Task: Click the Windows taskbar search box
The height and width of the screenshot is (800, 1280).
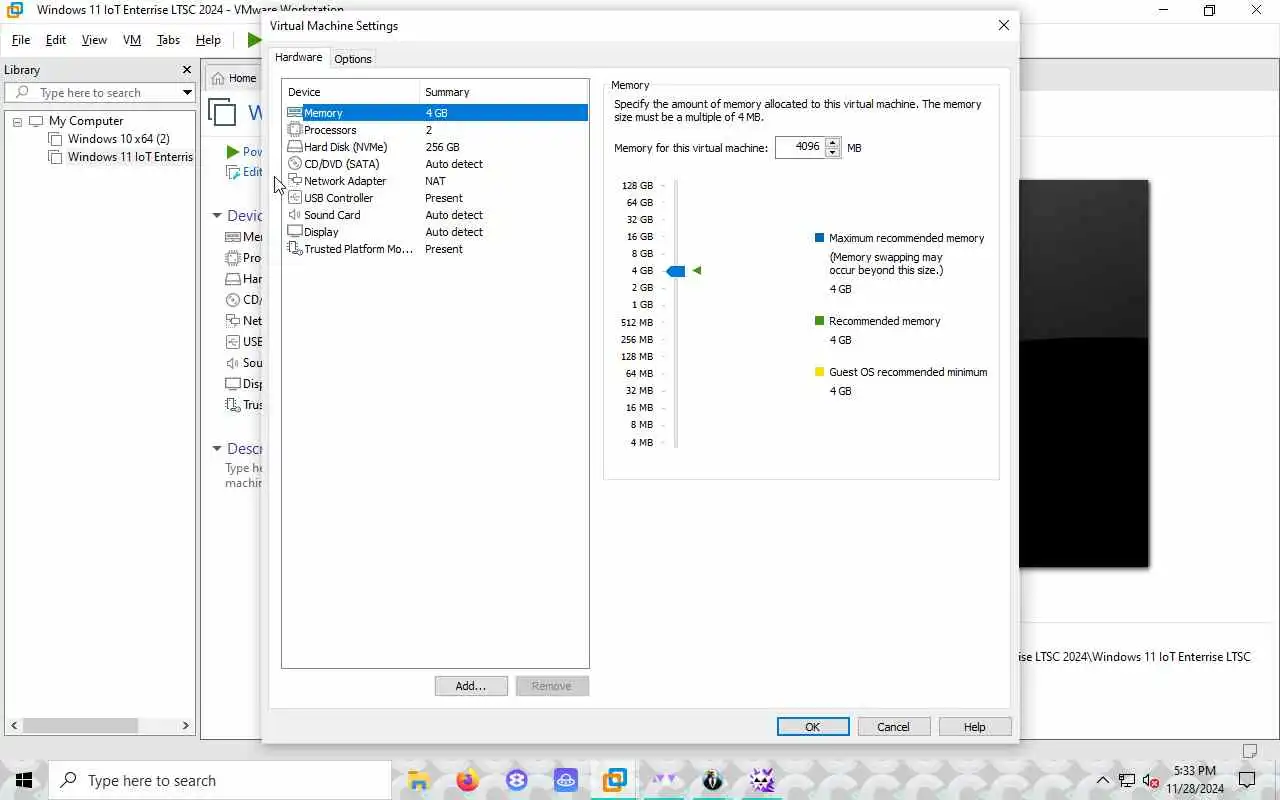Action: [220, 780]
